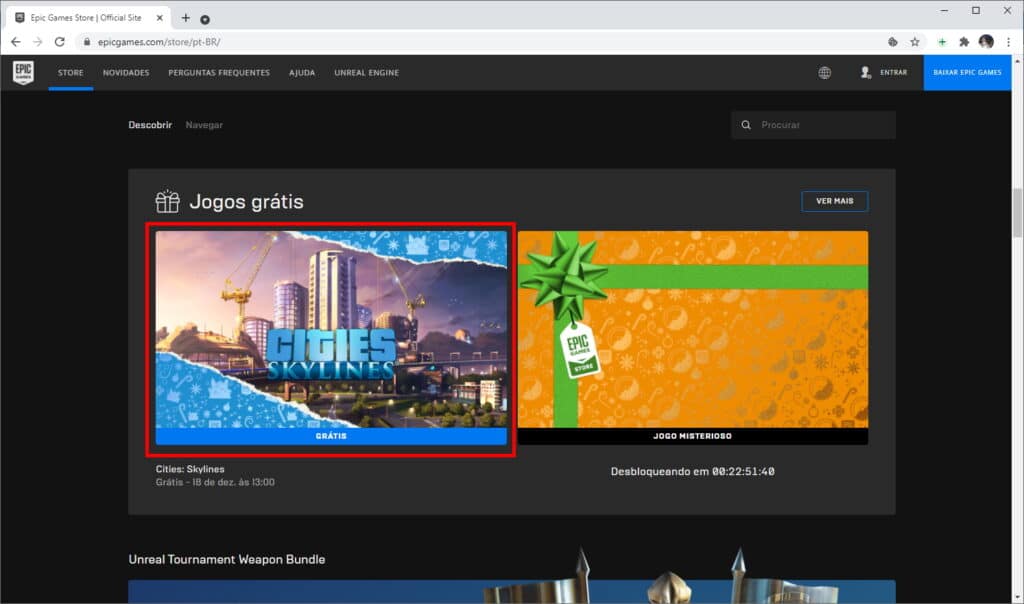This screenshot has height=604, width=1024.
Task: Open the Cities Skylines game thumbnail
Action: tap(331, 329)
